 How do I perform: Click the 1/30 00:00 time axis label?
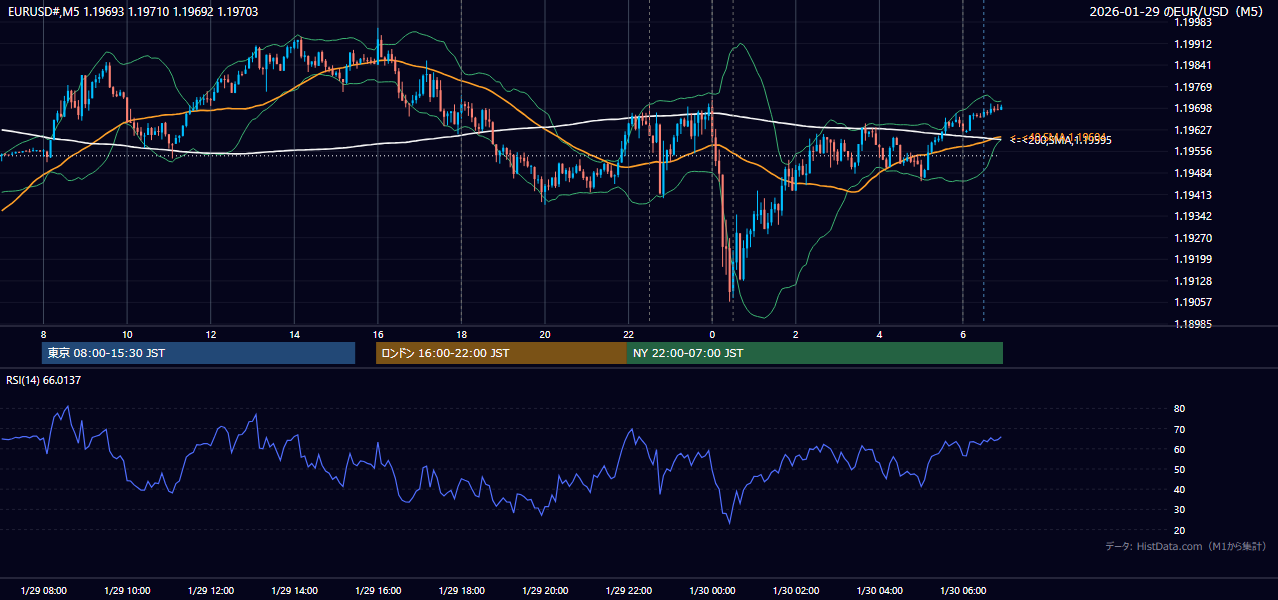click(712, 591)
